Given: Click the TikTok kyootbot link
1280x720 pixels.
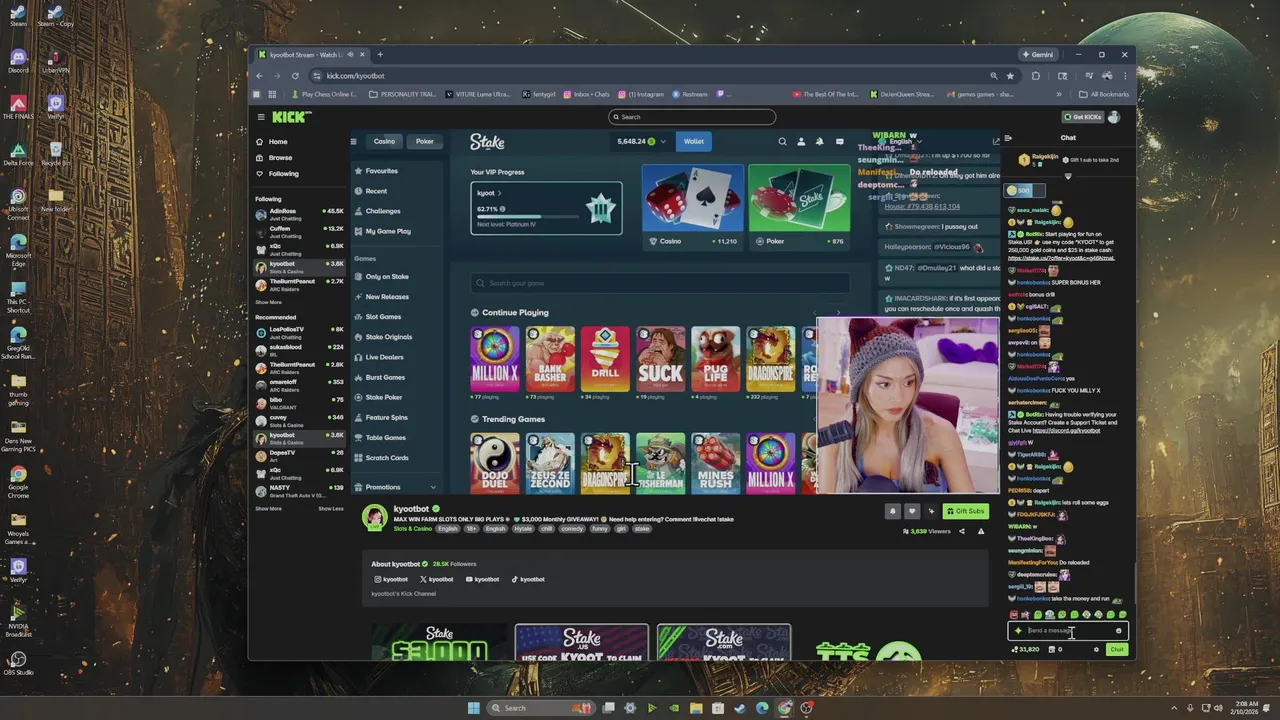Looking at the screenshot, I should click(528, 579).
